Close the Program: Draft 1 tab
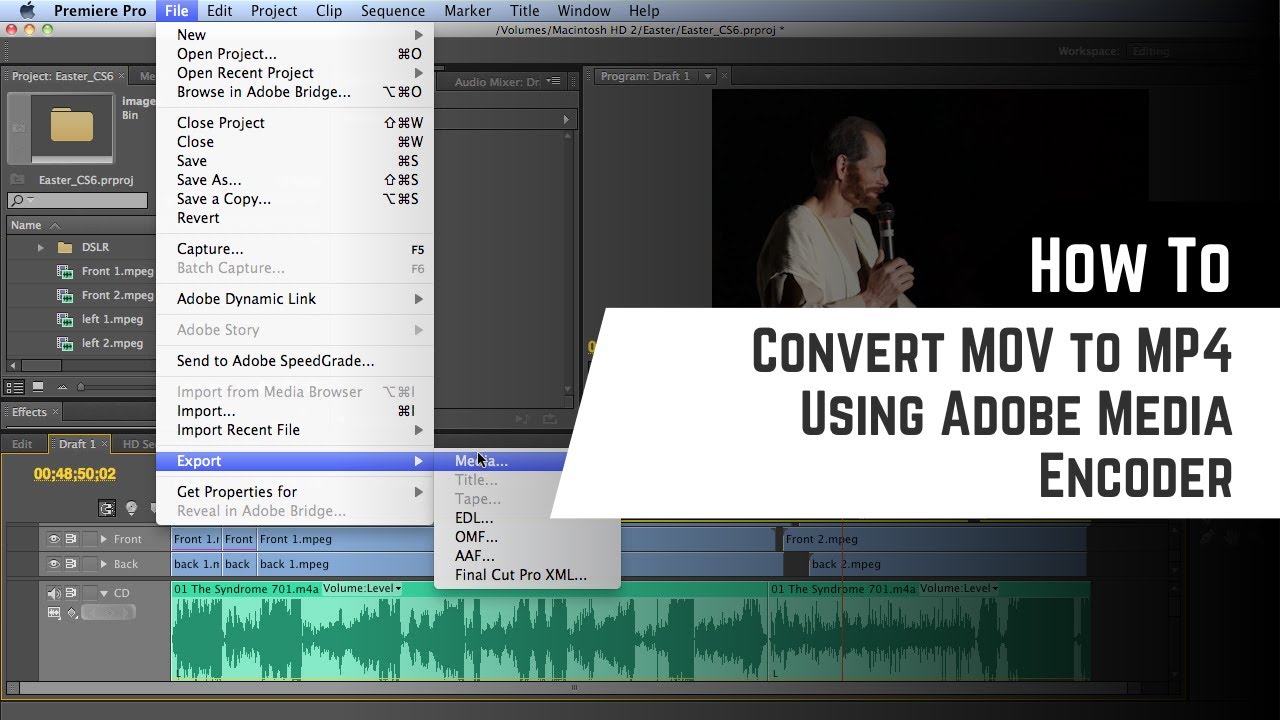 click(x=725, y=76)
